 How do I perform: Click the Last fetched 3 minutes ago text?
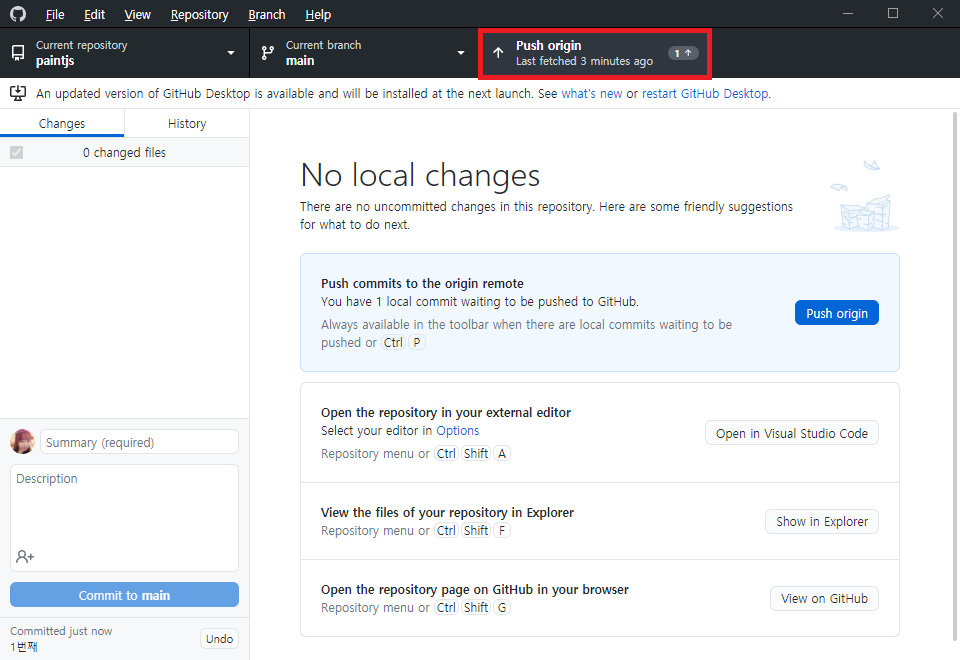[x=584, y=61]
